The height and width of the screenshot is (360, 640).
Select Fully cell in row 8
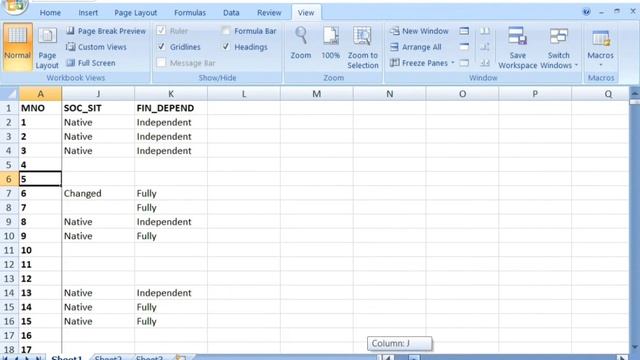[x=171, y=207]
